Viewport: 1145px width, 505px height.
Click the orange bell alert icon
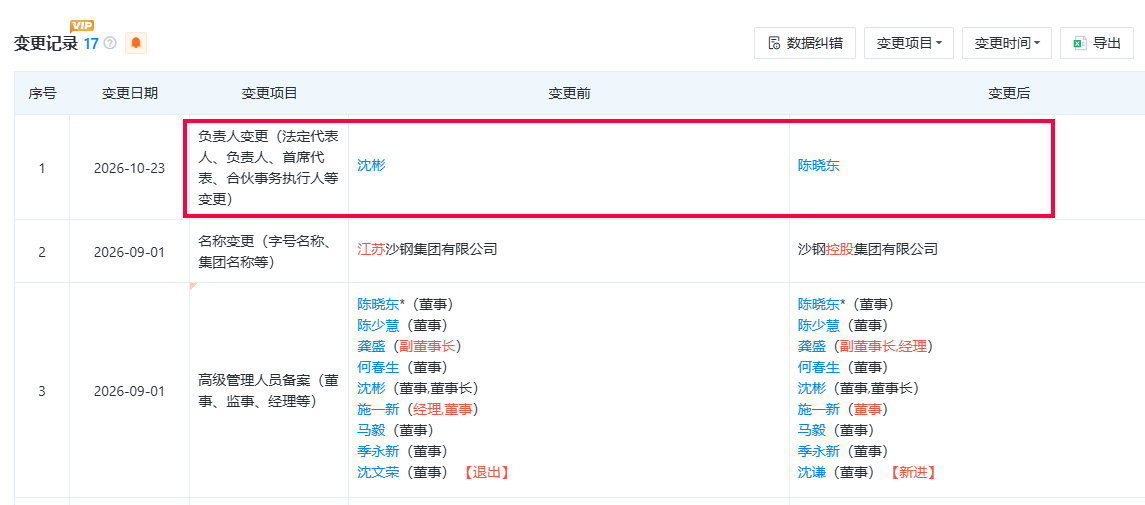click(136, 43)
